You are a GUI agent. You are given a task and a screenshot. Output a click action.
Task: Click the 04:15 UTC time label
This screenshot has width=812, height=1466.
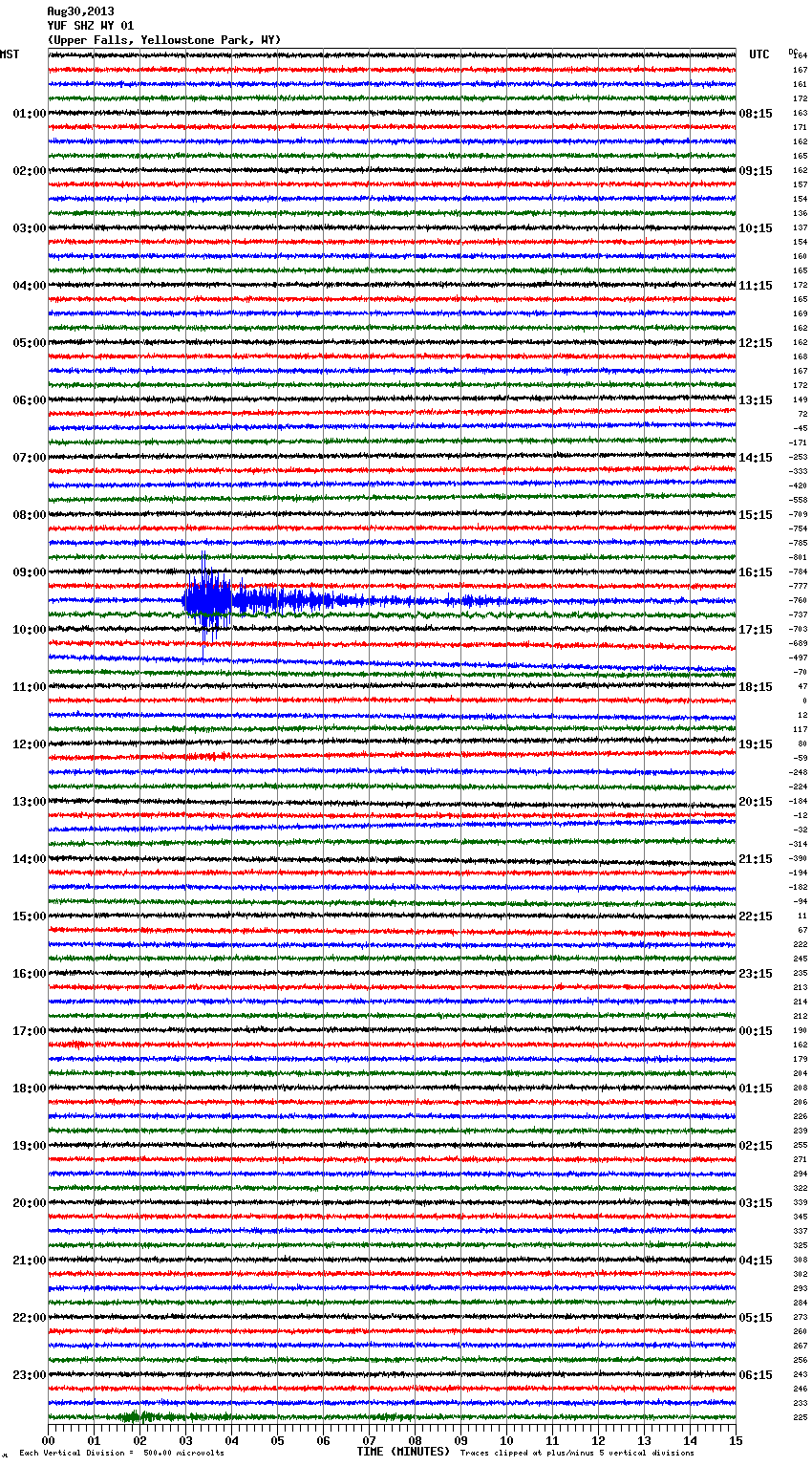point(756,1261)
